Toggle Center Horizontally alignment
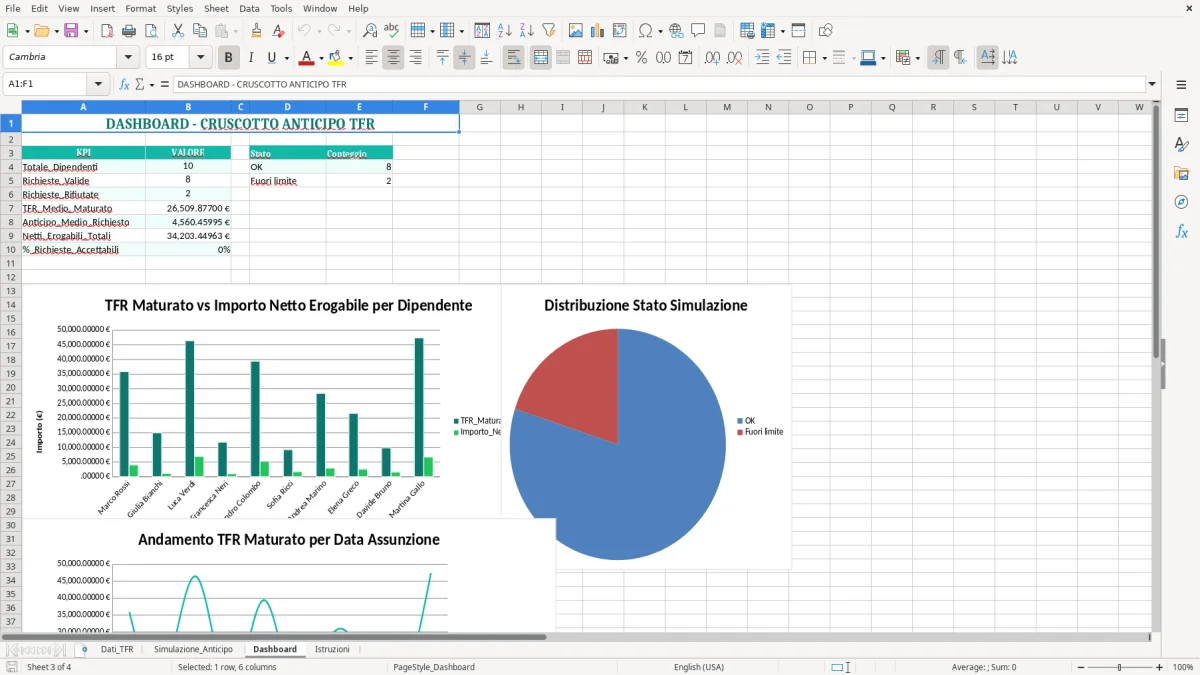The height and width of the screenshot is (675, 1200). 393,58
